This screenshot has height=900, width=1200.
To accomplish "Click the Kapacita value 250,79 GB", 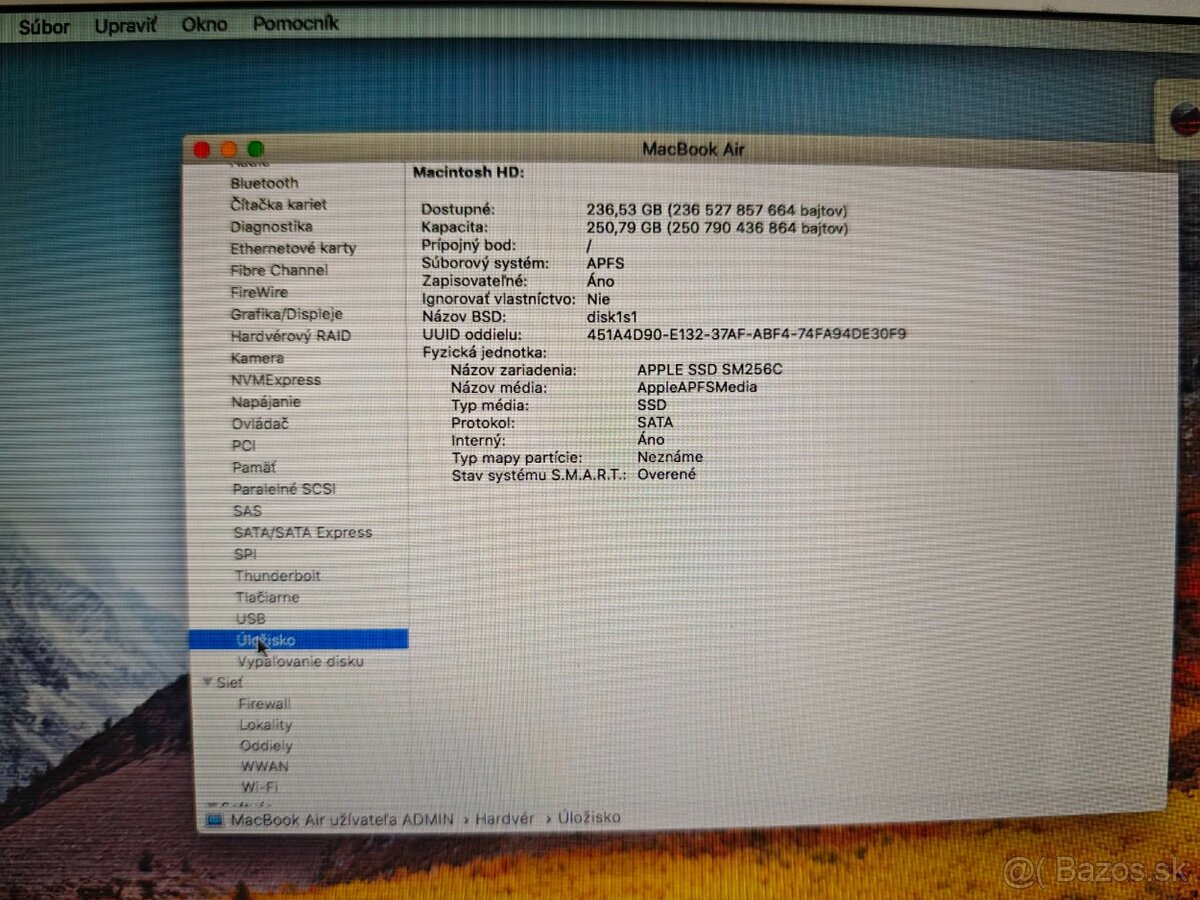I will [x=717, y=228].
